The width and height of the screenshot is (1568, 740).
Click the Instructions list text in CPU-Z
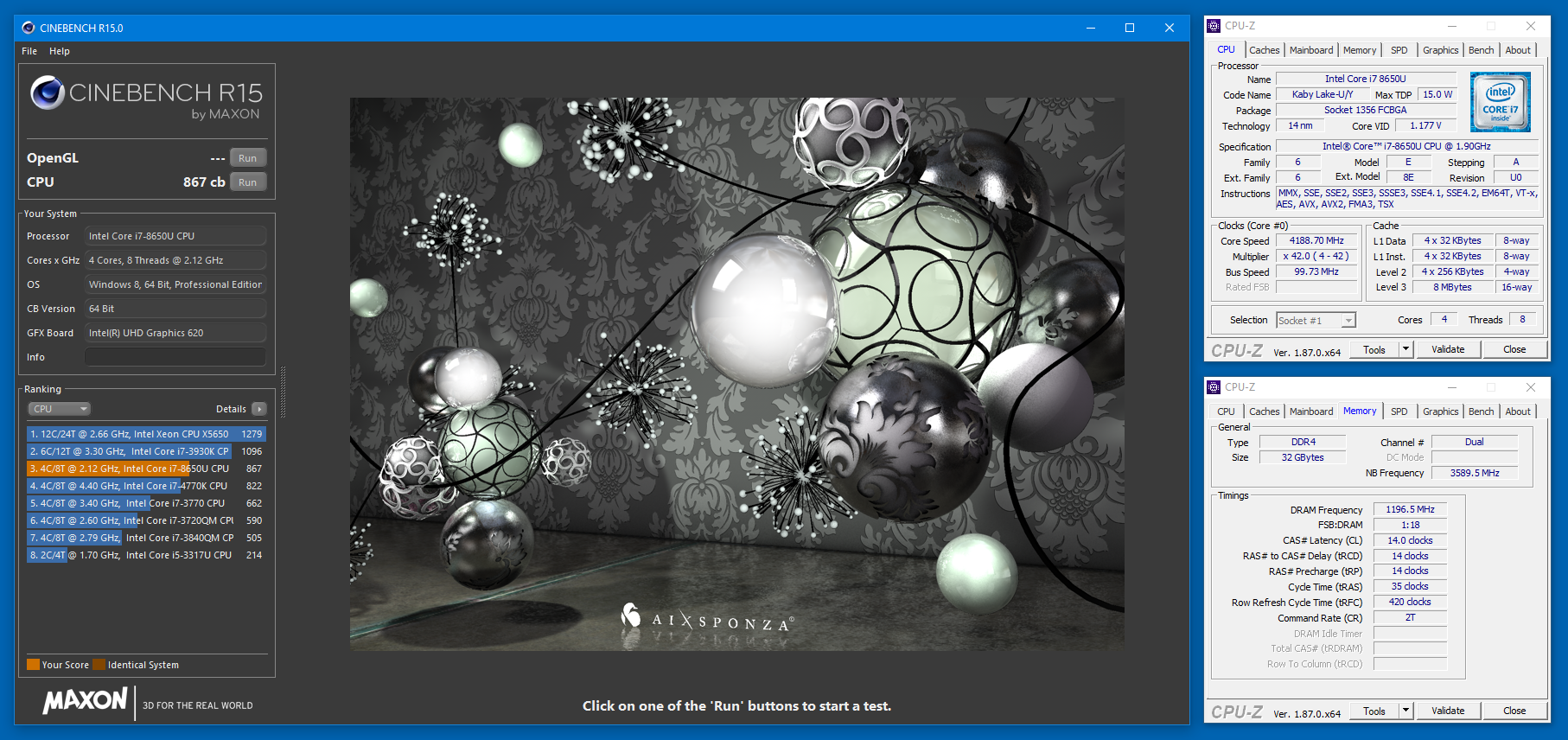1406,199
